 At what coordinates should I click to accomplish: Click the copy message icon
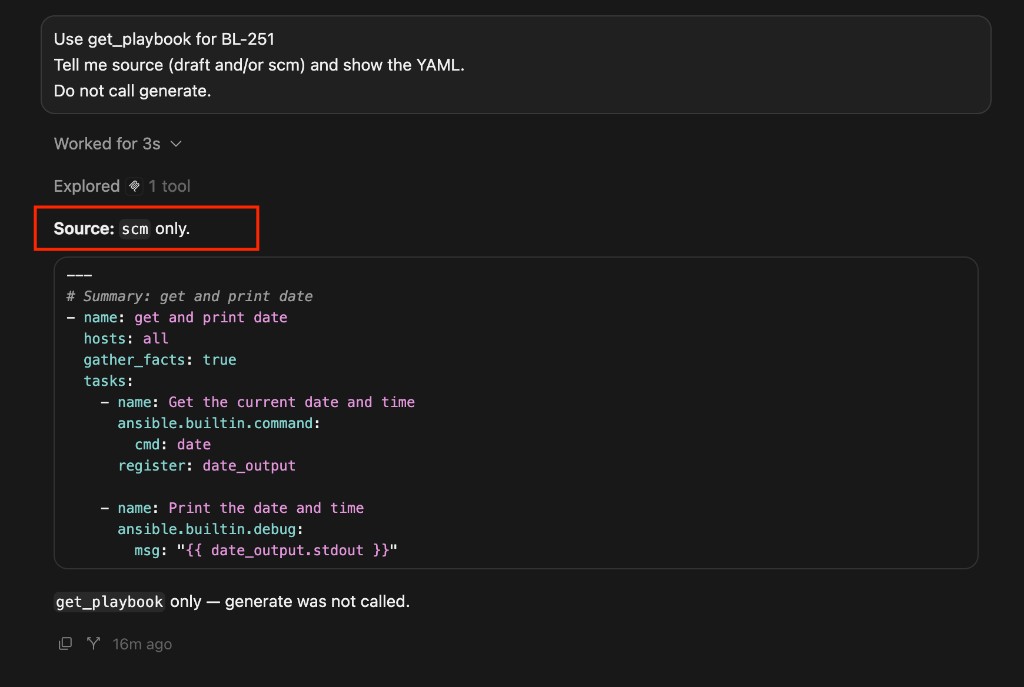65,644
